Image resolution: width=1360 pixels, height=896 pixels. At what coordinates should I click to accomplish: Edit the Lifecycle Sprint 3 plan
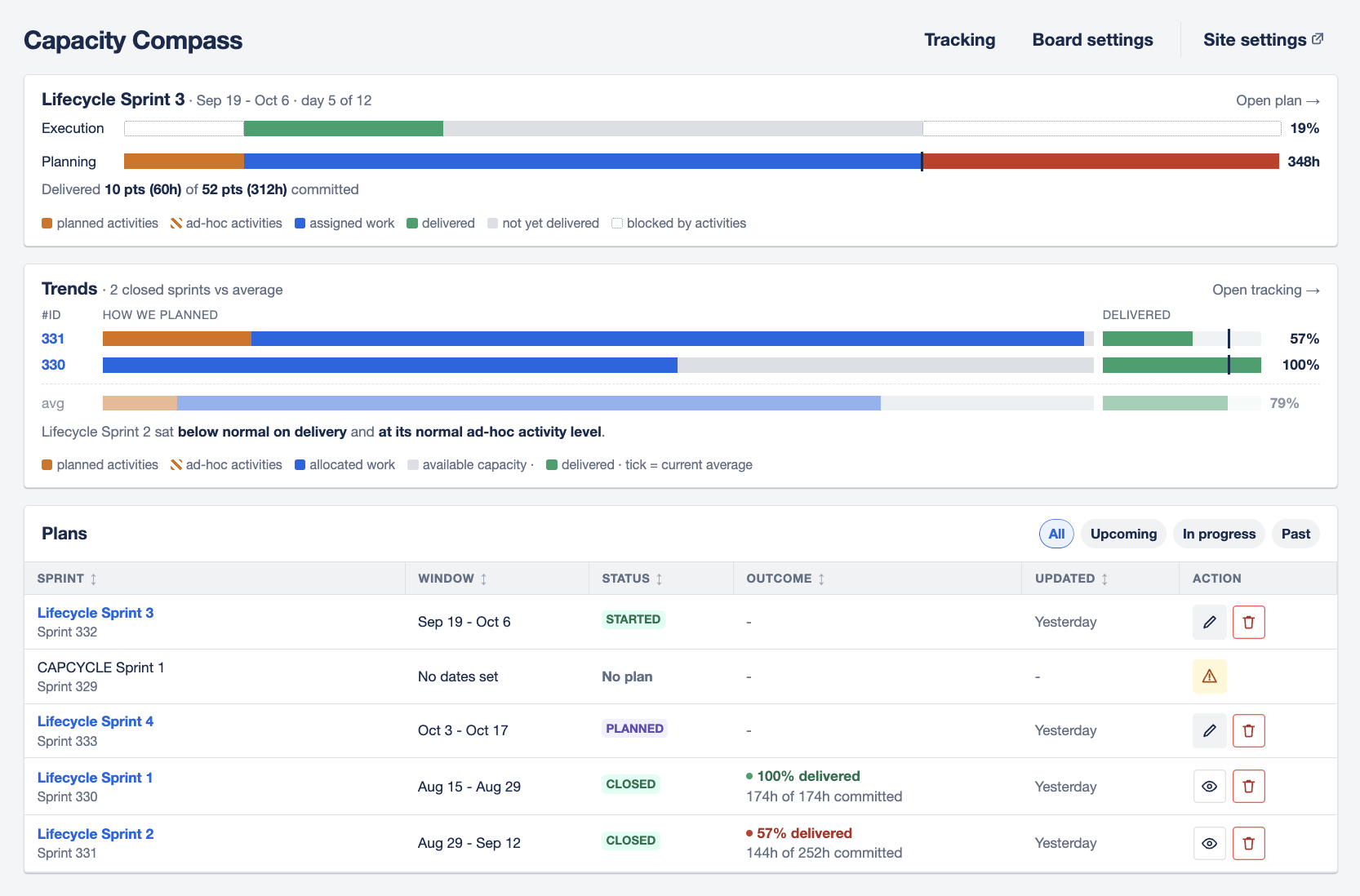pos(1209,622)
